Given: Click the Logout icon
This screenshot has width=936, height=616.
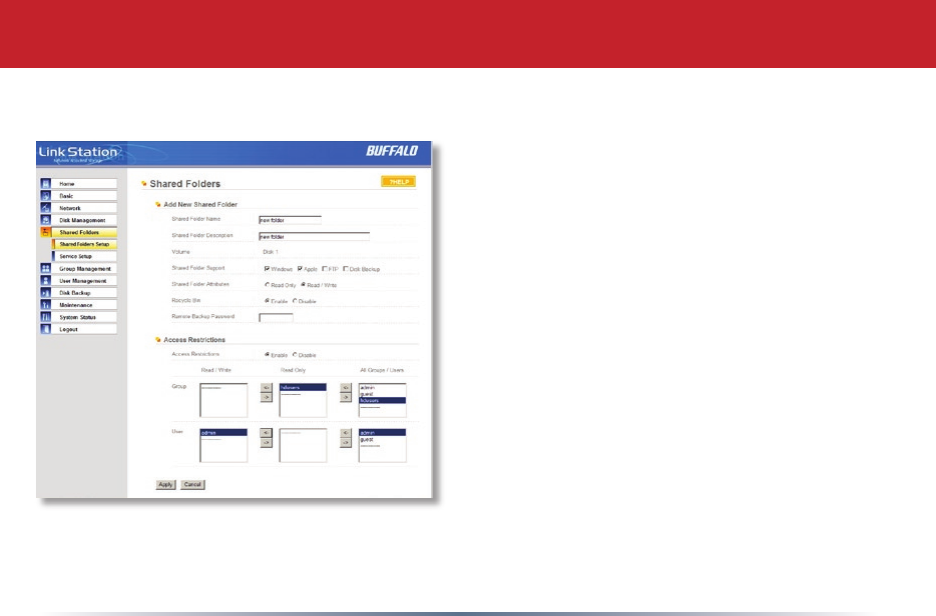Looking at the screenshot, I should [x=45, y=329].
